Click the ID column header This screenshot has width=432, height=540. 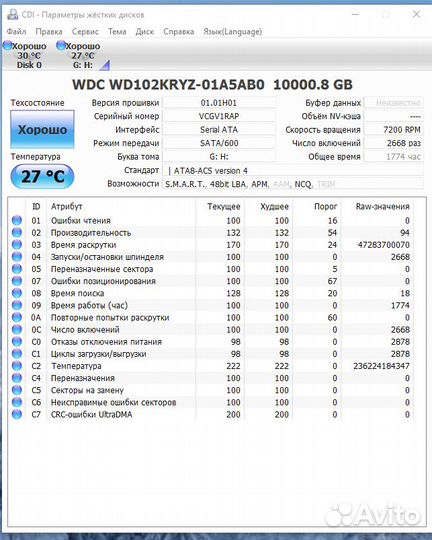(36, 206)
